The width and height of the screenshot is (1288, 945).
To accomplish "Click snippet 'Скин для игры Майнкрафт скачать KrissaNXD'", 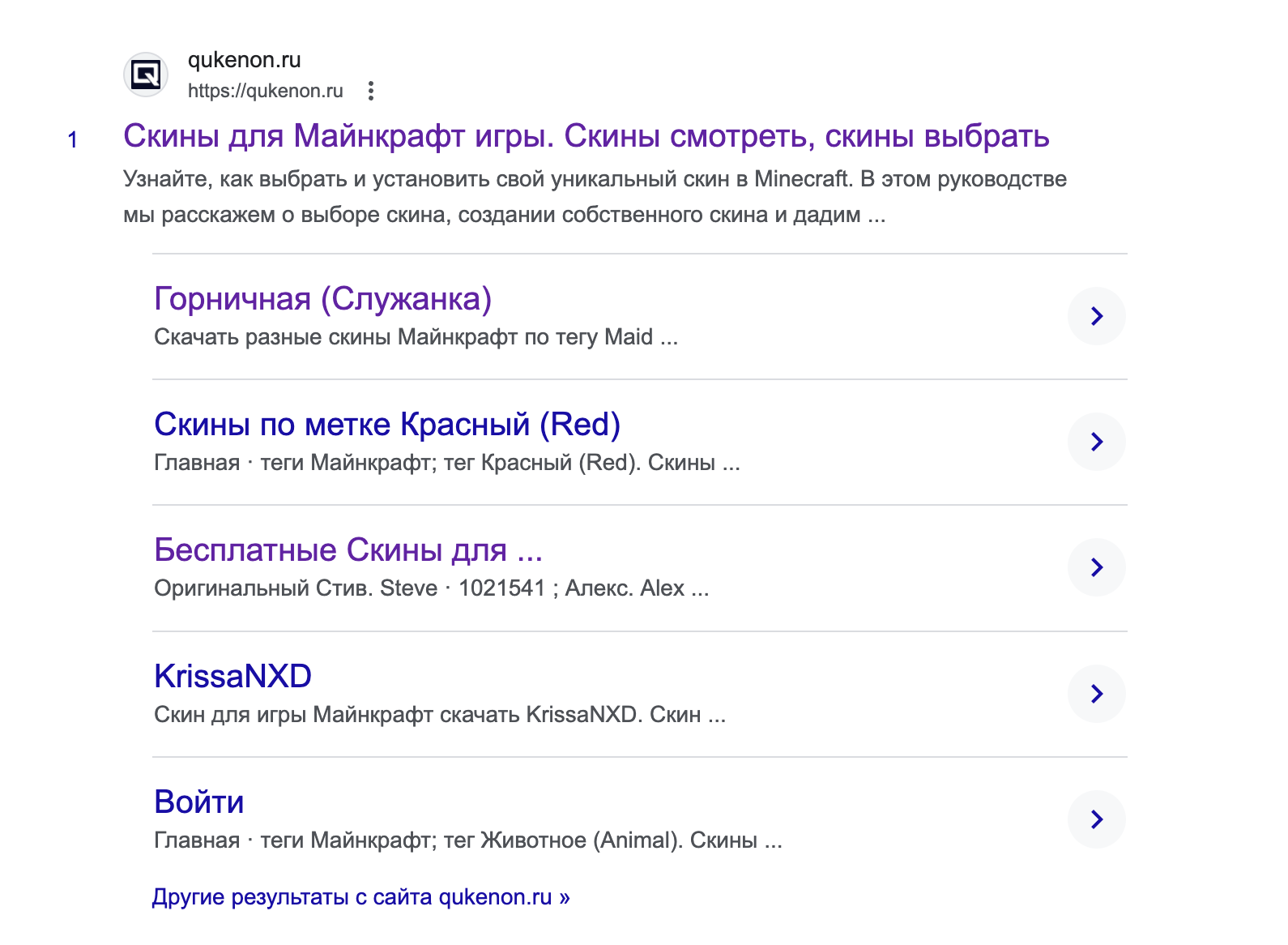I will (440, 715).
